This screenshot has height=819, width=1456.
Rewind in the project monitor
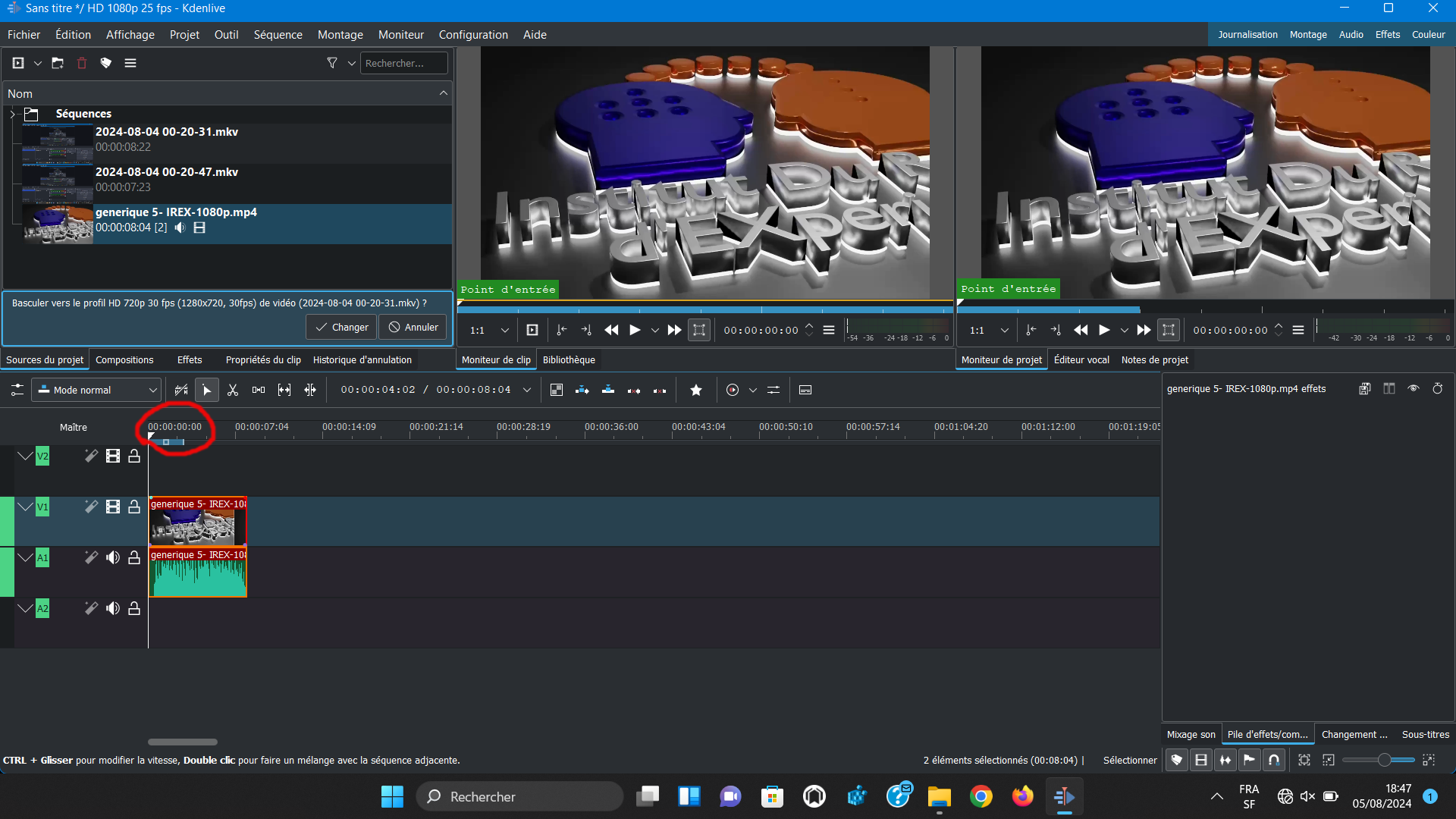point(1081,330)
